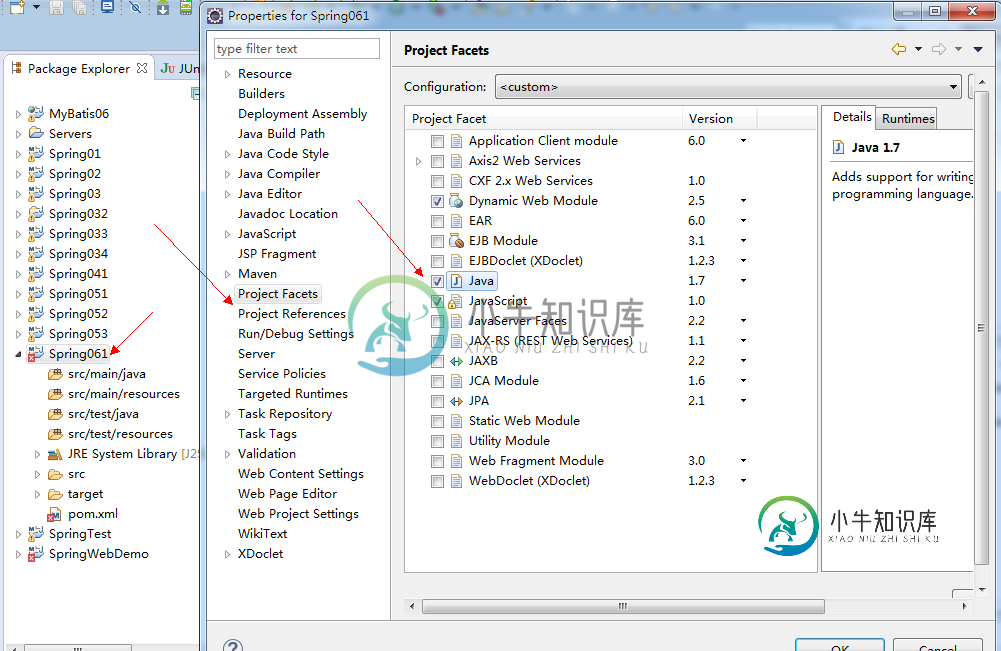Click the Dynamic Web Module facet icon

tap(456, 201)
